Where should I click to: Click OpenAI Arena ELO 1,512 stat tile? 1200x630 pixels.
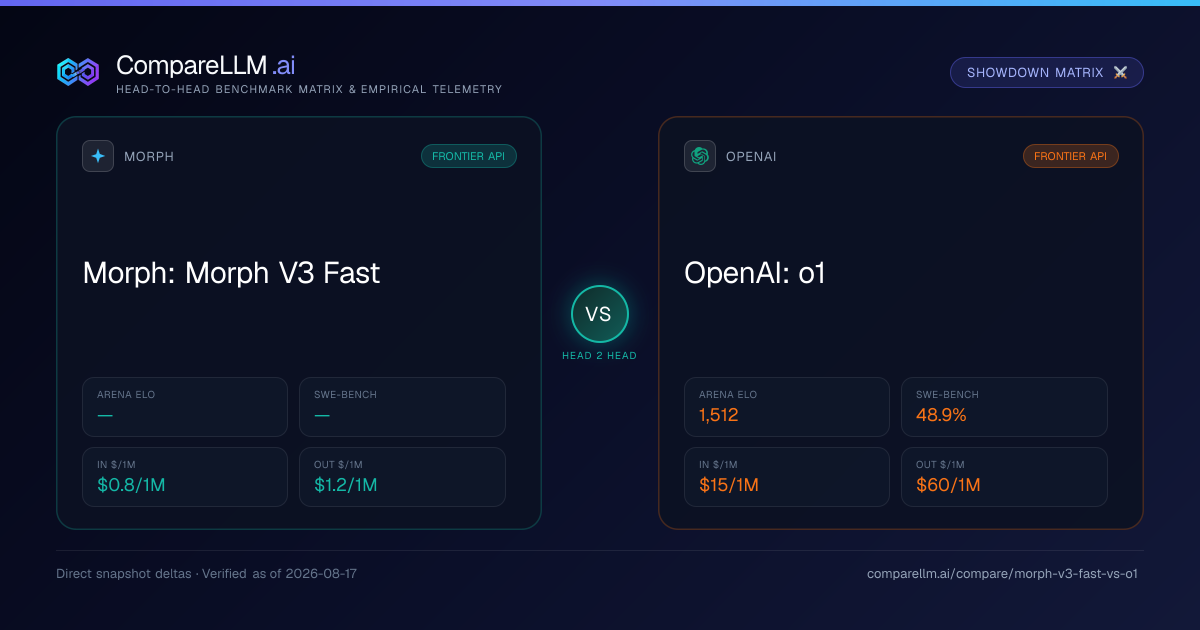787,407
